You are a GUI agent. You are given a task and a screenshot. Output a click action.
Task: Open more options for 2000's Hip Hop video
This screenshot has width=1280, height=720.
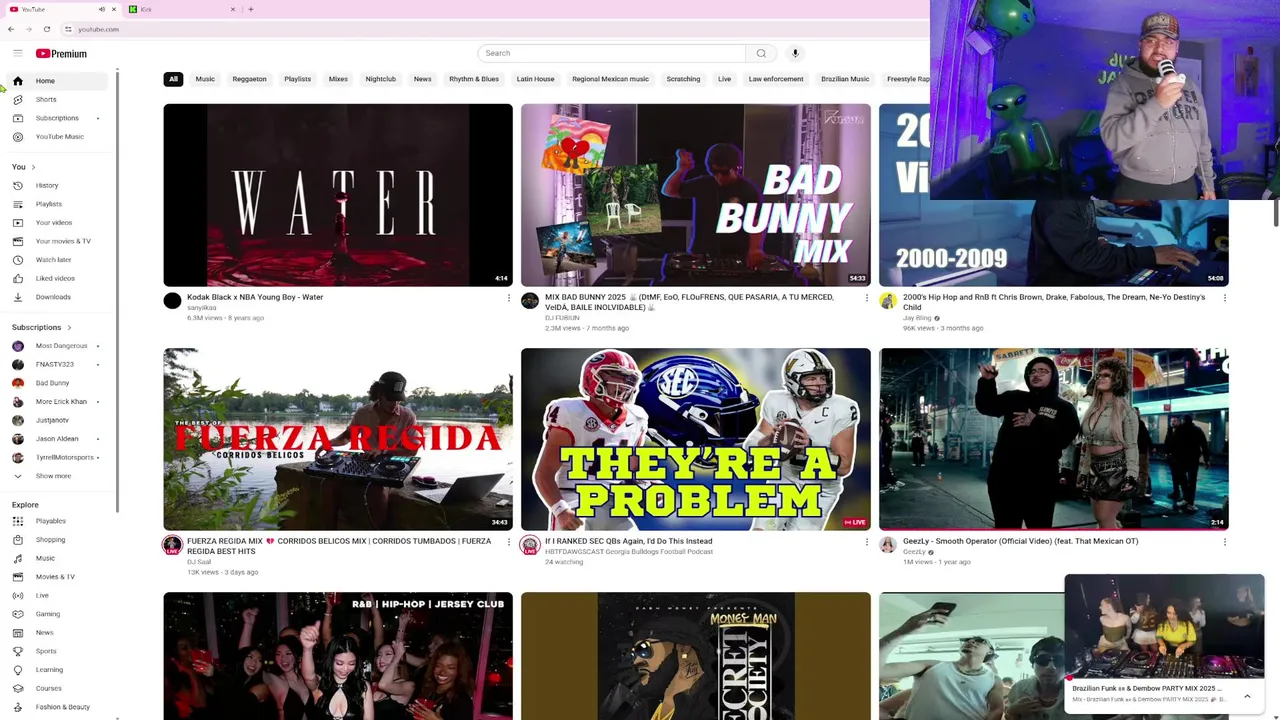(1224, 297)
